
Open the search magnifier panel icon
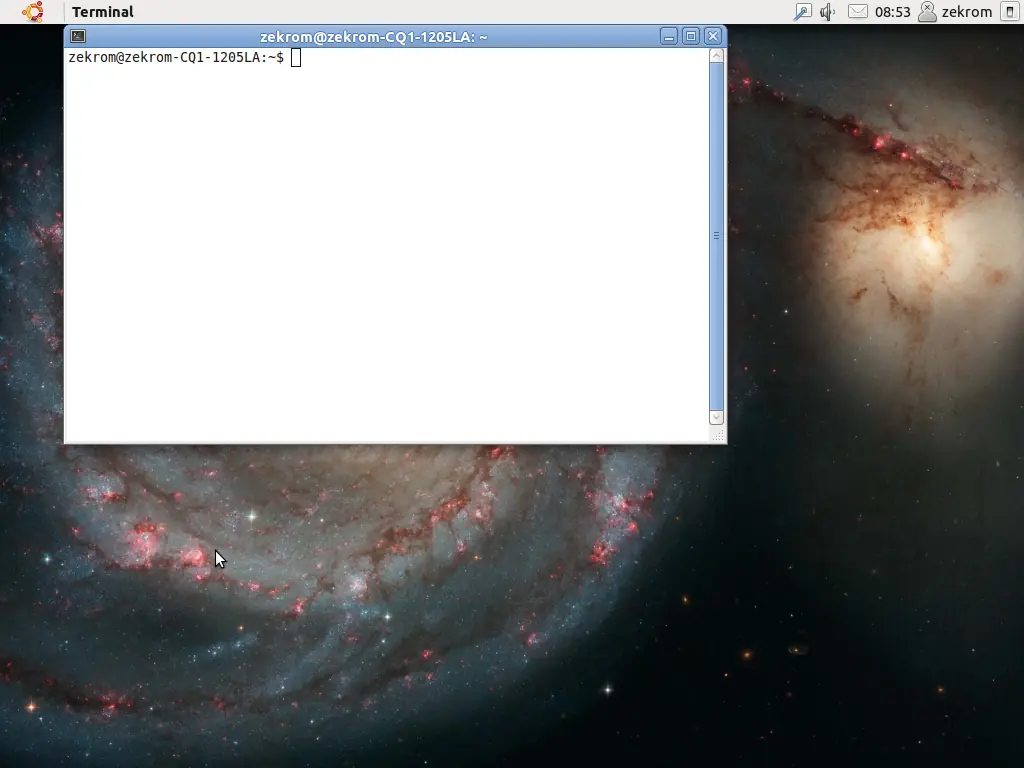pos(802,12)
